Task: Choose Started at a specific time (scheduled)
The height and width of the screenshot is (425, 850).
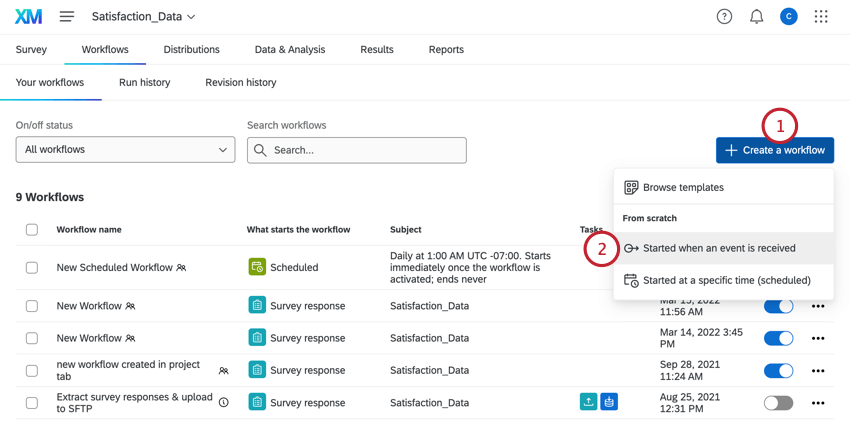Action: [726, 281]
